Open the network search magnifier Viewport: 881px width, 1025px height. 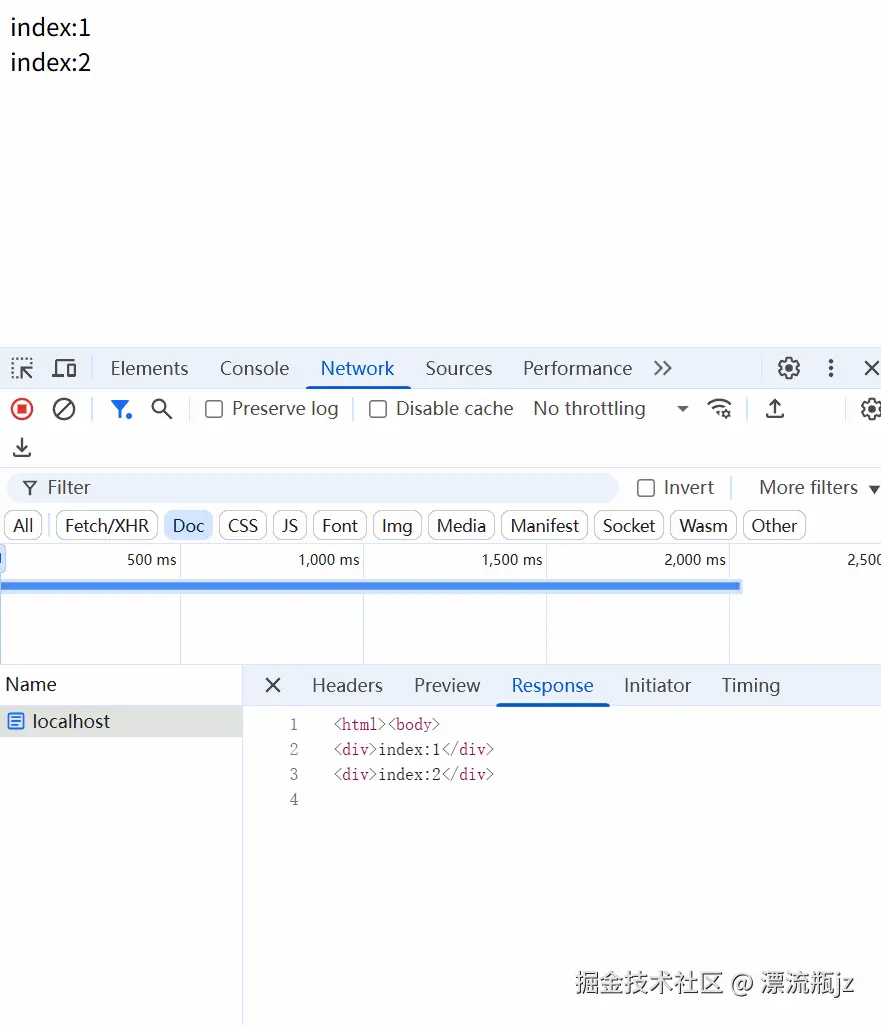[x=162, y=409]
